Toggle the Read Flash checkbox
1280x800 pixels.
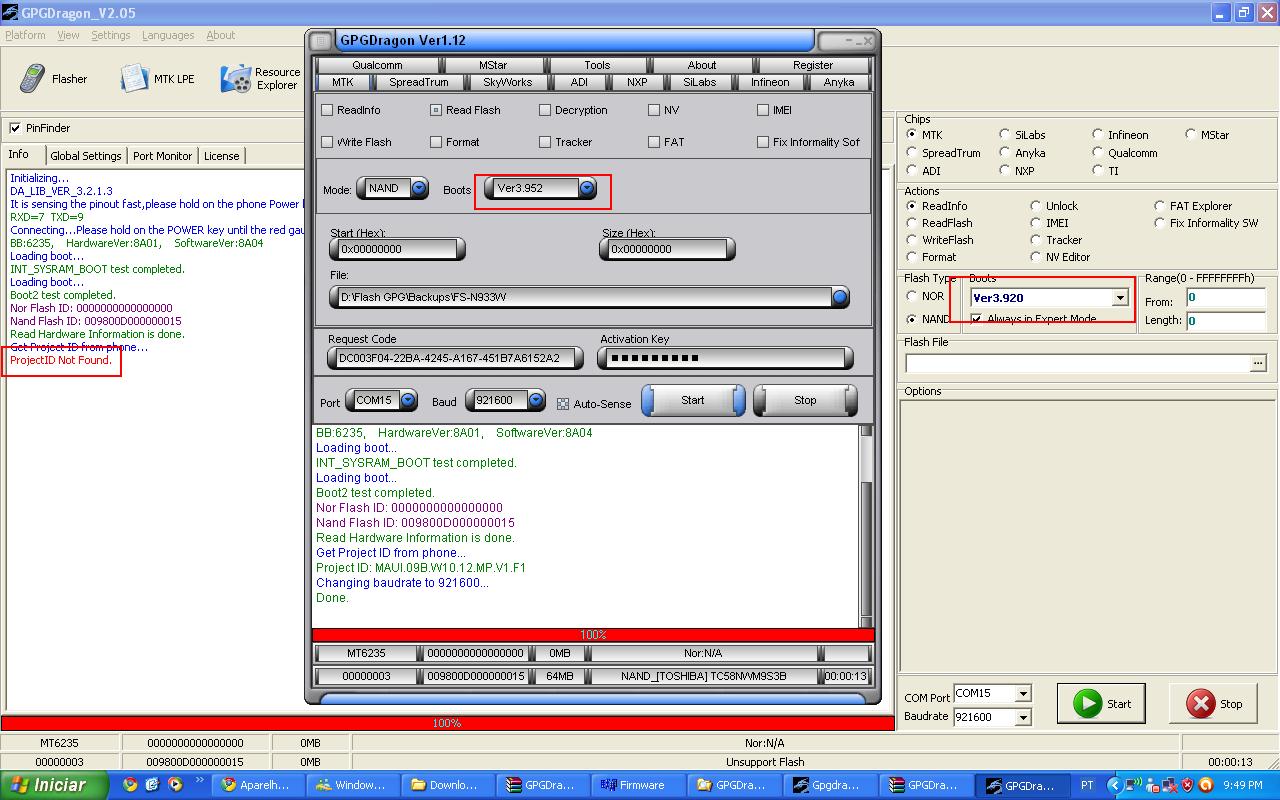click(436, 110)
